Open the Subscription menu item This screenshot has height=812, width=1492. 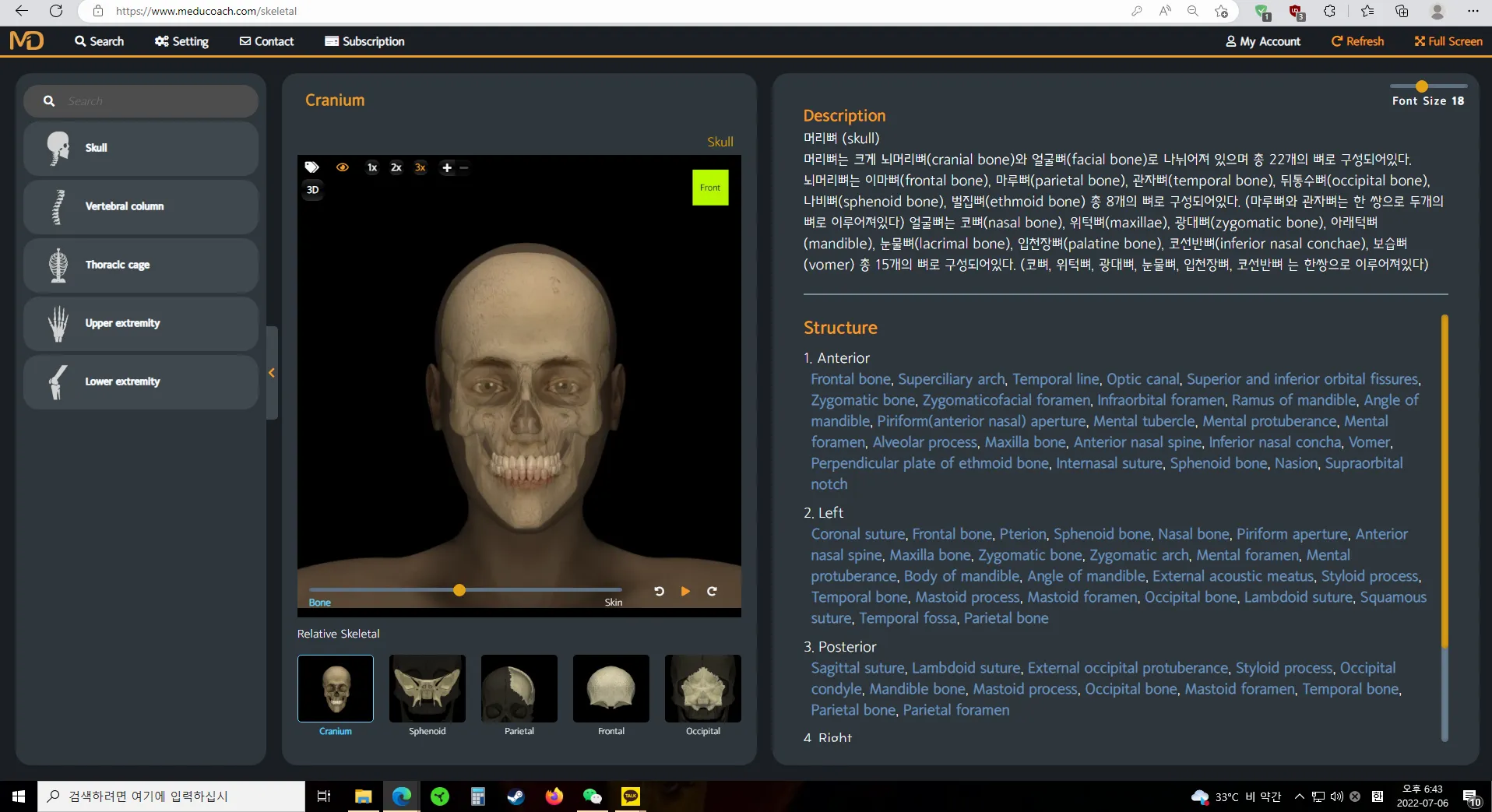[x=364, y=41]
